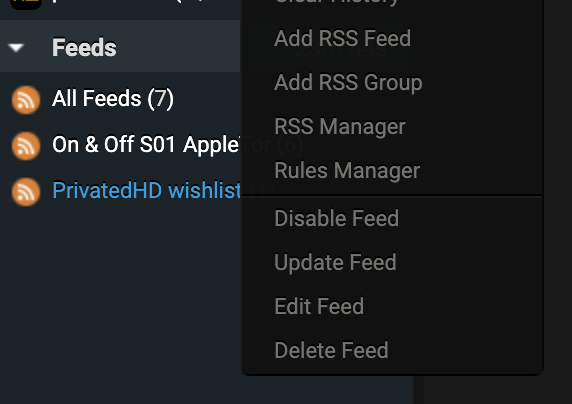Click the partially visible Clear History item
This screenshot has width=572, height=404.
point(336,3)
